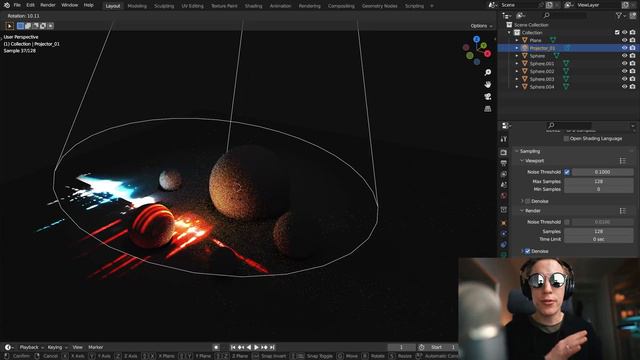Open the timeline Marker menu
The image size is (640, 360).
(x=96, y=347)
